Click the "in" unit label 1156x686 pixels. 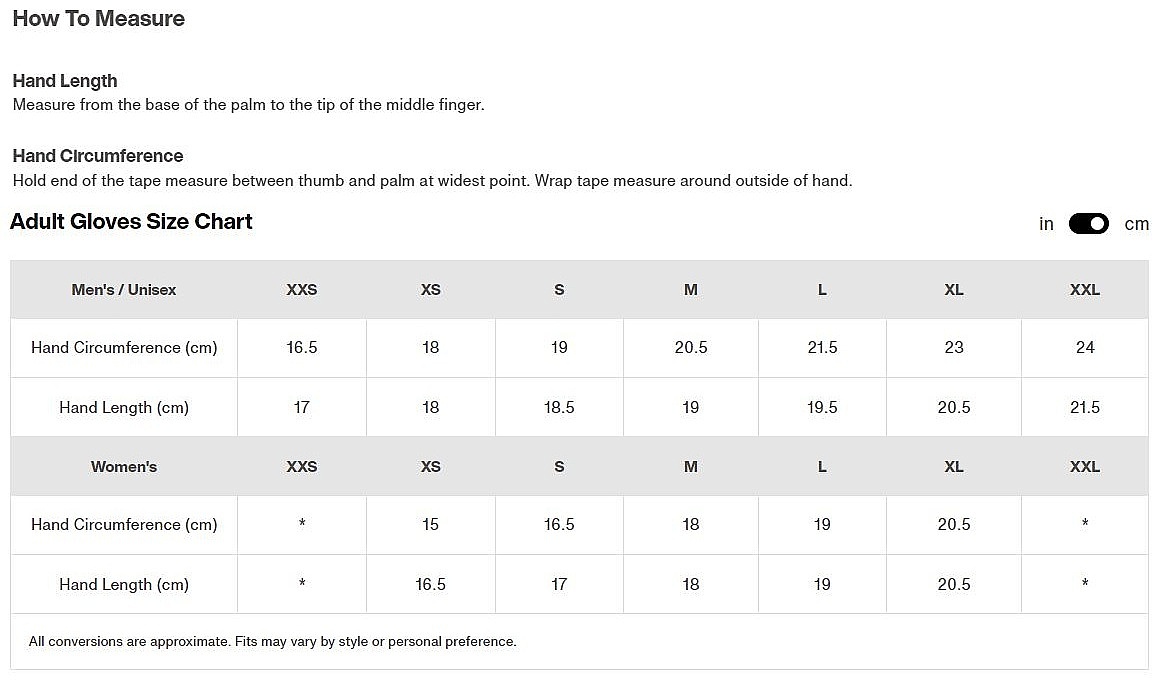click(x=1046, y=224)
